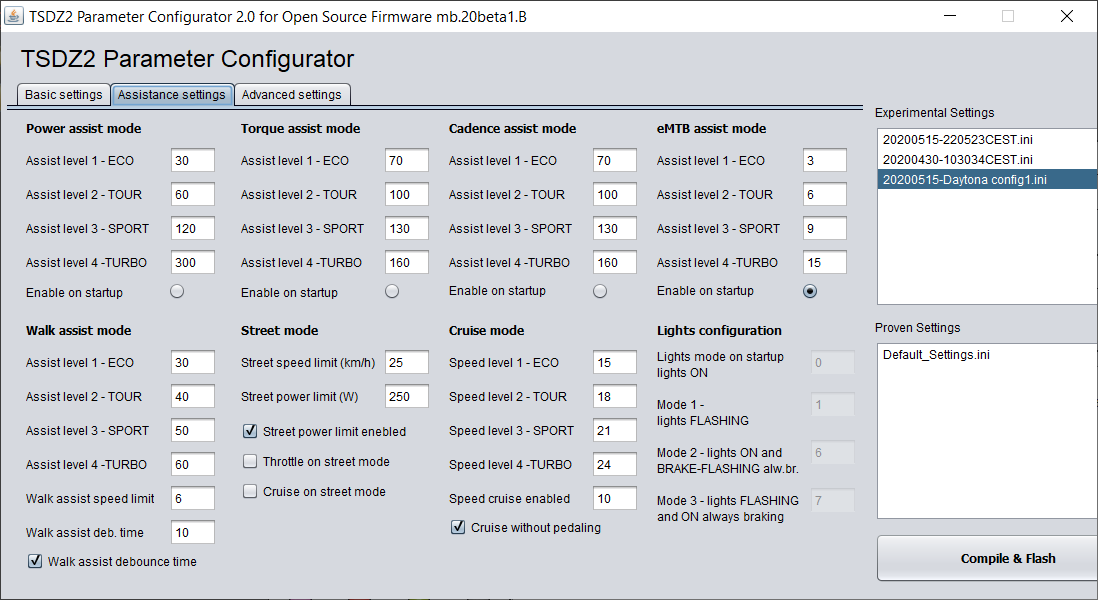Edit Walk assist level 2 TOUR field
The width and height of the screenshot is (1098, 600).
click(x=193, y=396)
